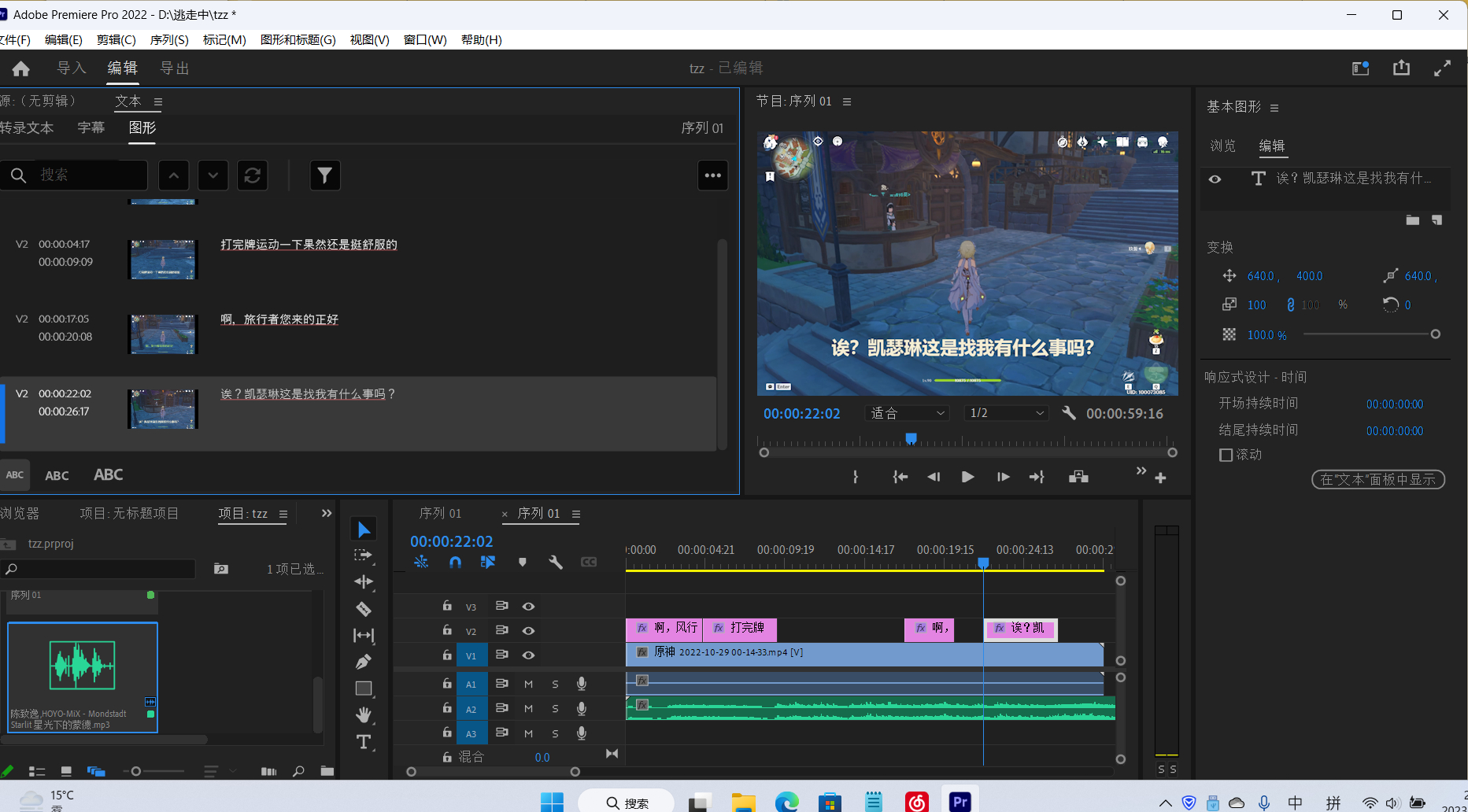This screenshot has height=812, width=1468.
Task: Select the Ripple Edit tool
Action: (x=364, y=582)
